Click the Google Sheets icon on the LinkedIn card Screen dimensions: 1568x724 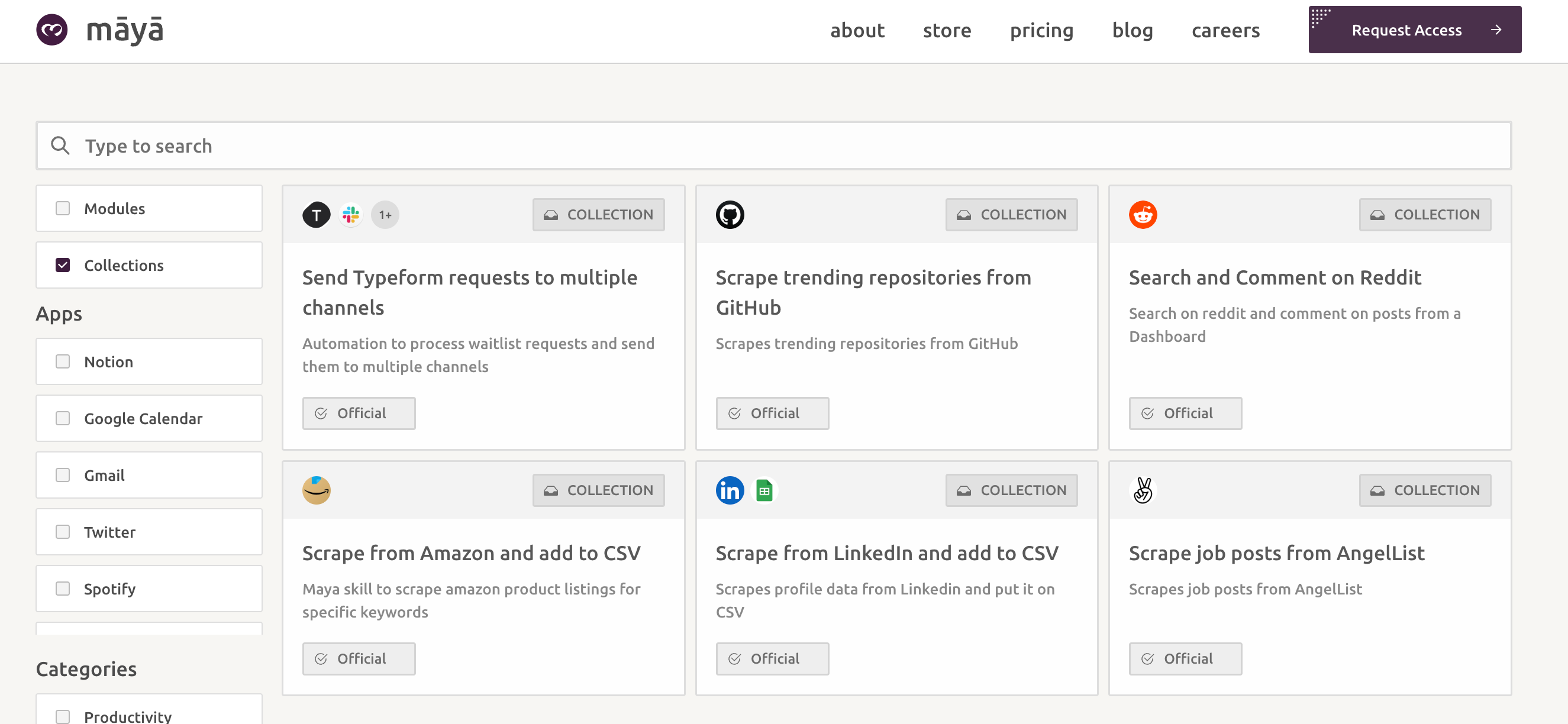[764, 490]
